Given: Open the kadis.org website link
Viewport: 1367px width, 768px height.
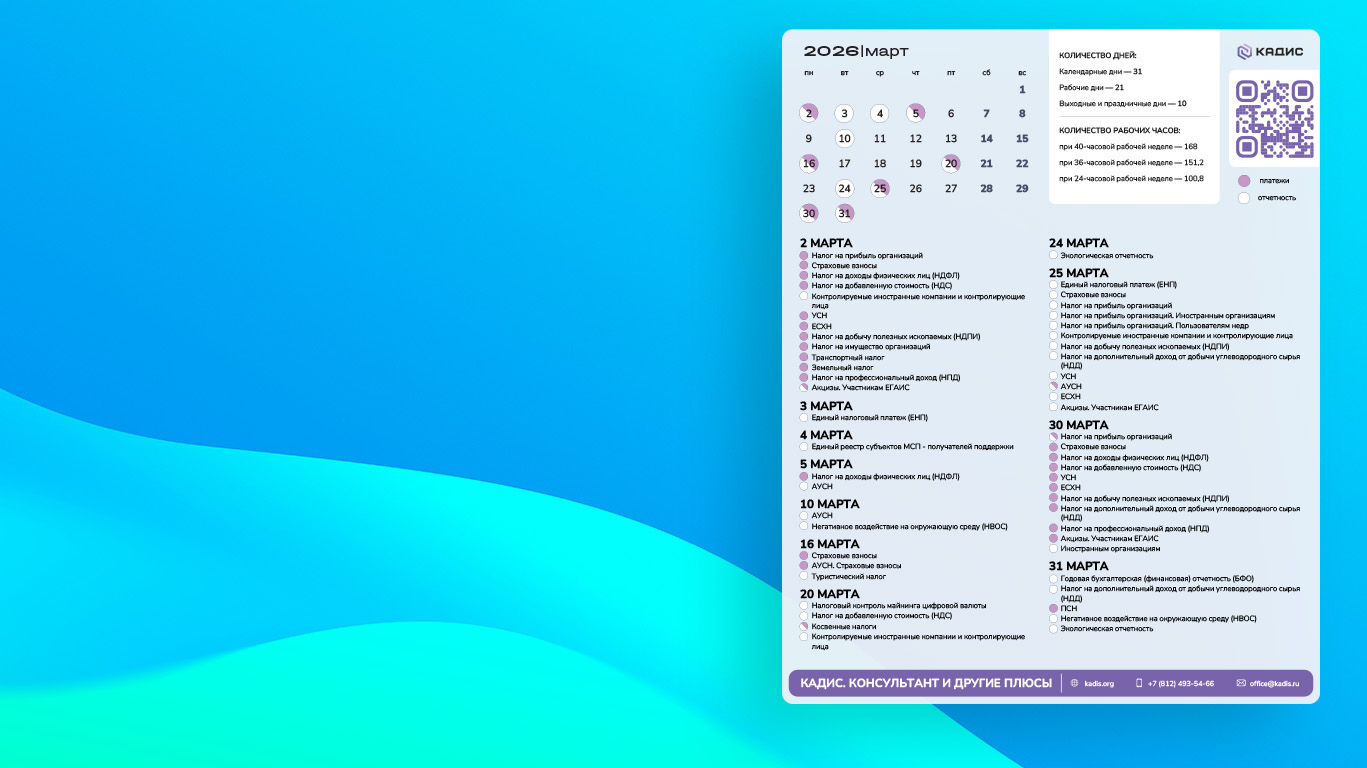Looking at the screenshot, I should click(x=1099, y=684).
